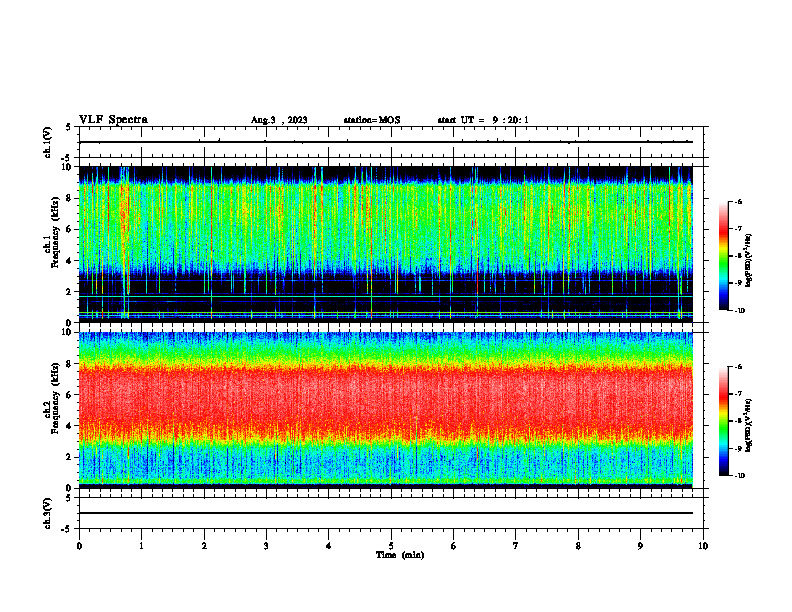The width and height of the screenshot is (792, 612).
Task: Click the ch.3 voltage waveform trace
Action: click(386, 513)
